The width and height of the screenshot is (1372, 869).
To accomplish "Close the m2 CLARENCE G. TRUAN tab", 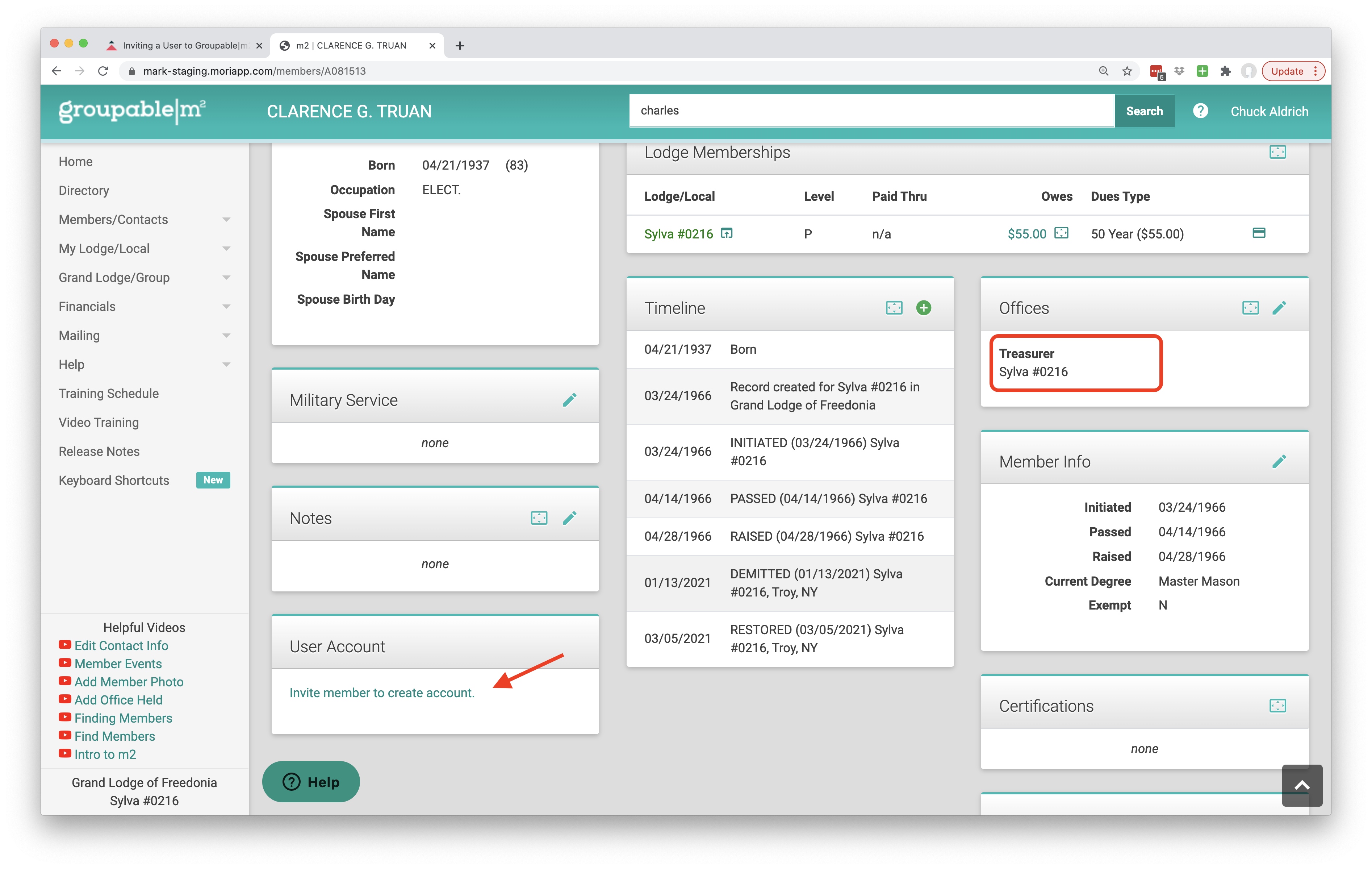I will click(x=432, y=46).
